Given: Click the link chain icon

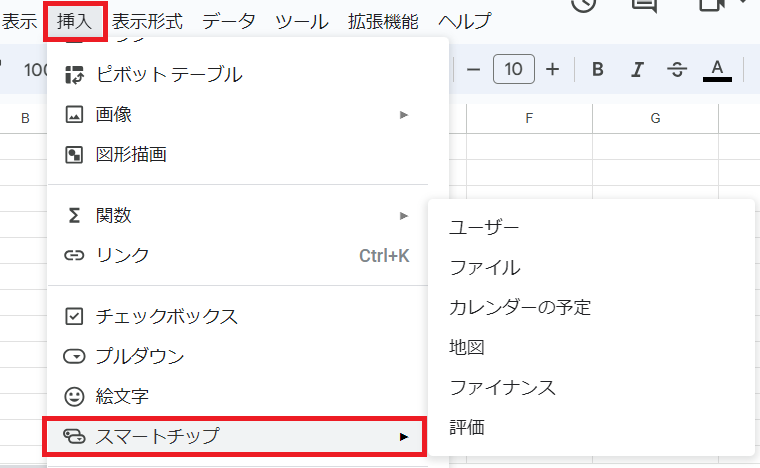Looking at the screenshot, I should click(x=74, y=256).
